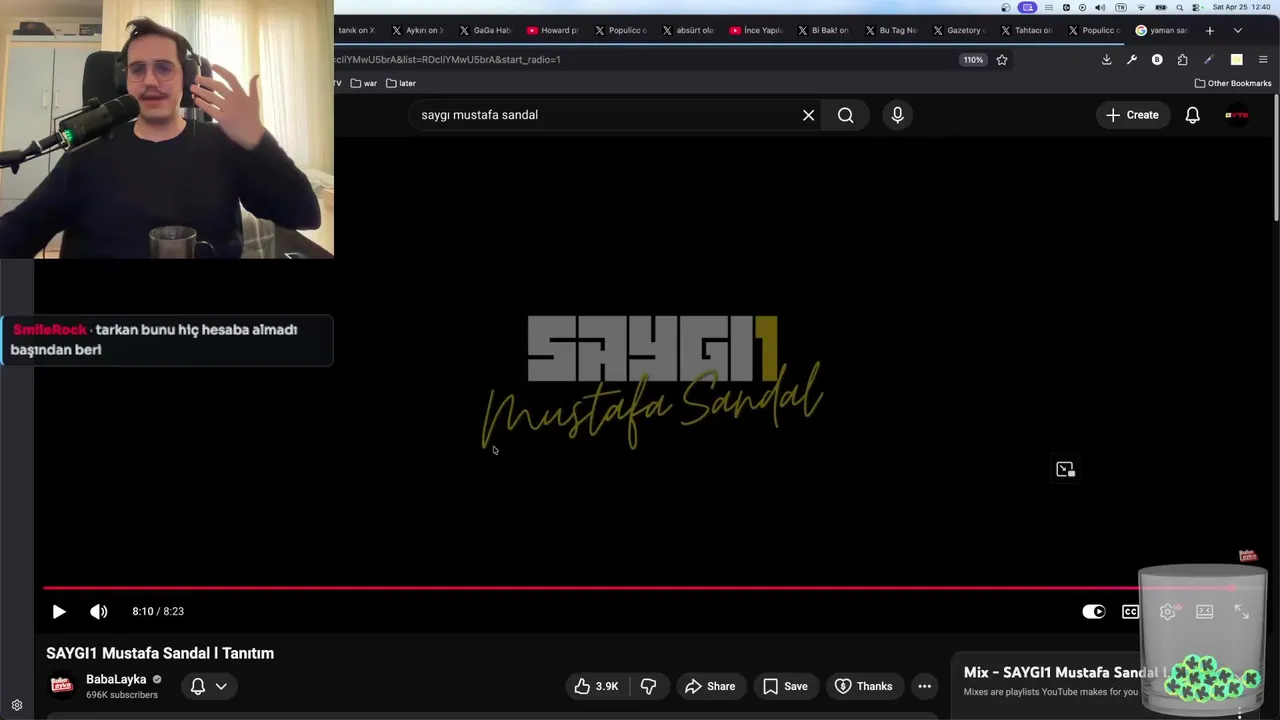Expand the subscription options chevron
The image size is (1280, 720).
221,686
